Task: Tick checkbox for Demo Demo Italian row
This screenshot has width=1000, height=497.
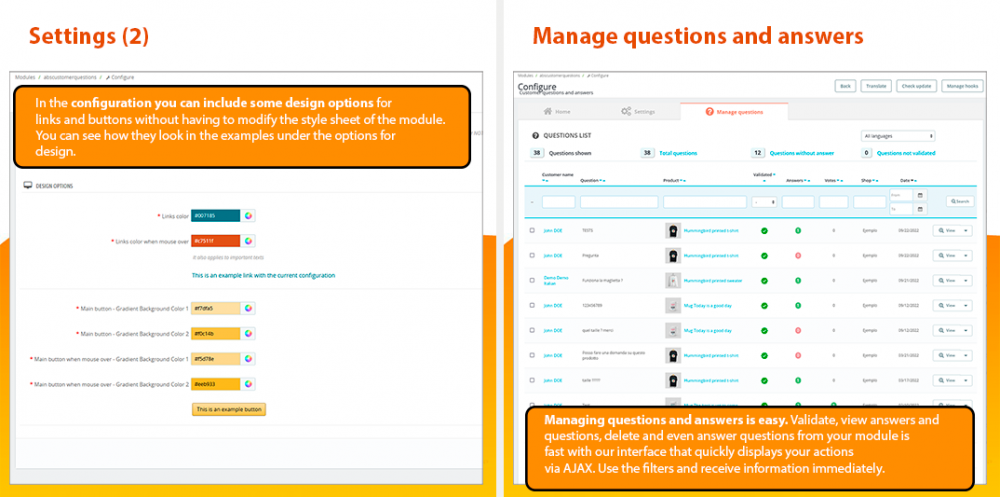Action: pyautogui.click(x=532, y=280)
